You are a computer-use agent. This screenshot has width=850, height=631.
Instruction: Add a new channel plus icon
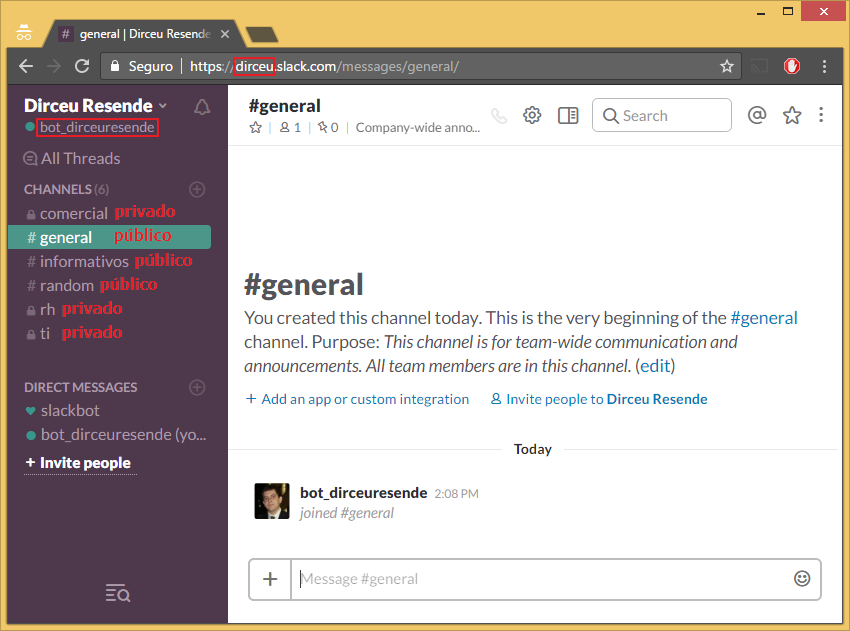tap(197, 189)
